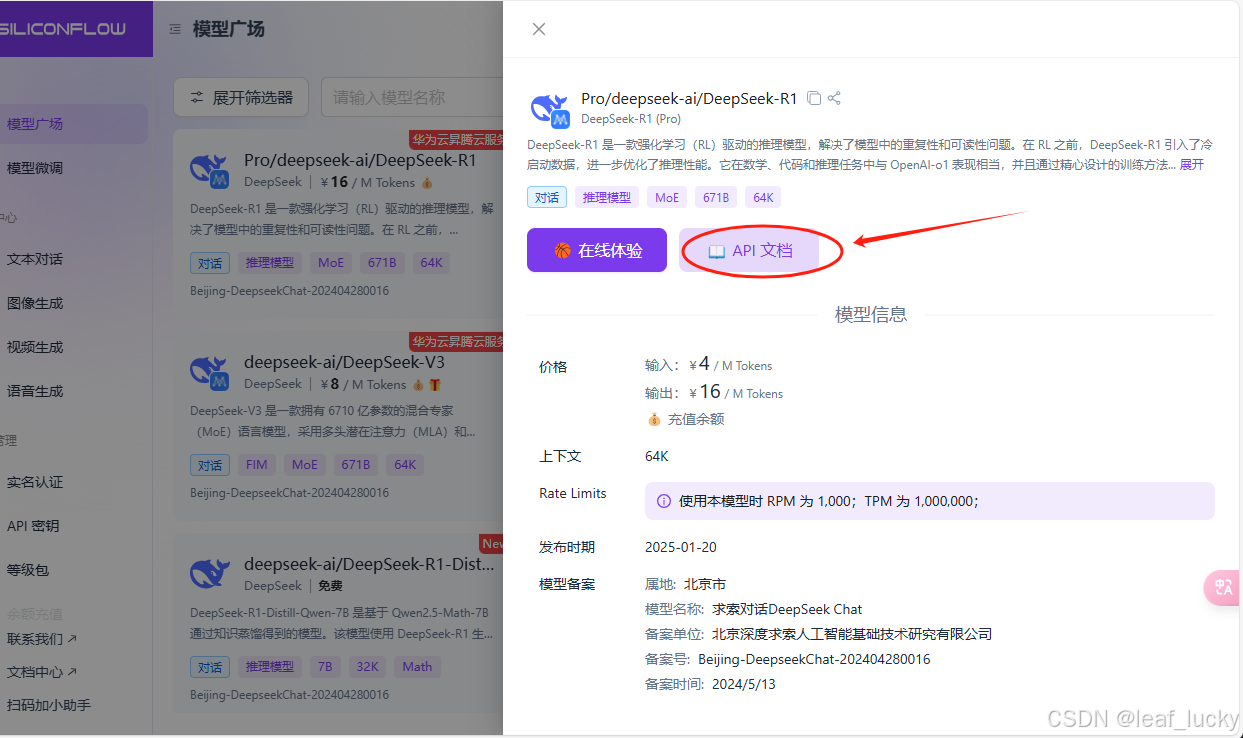Open the 联系我们 external link

pos(42,638)
